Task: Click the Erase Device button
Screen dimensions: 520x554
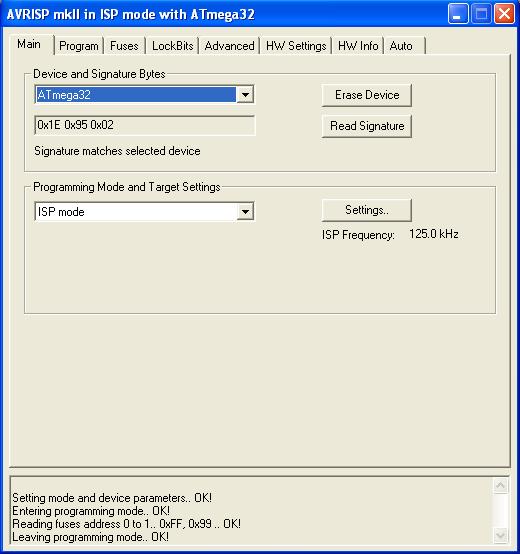Action: click(x=367, y=95)
